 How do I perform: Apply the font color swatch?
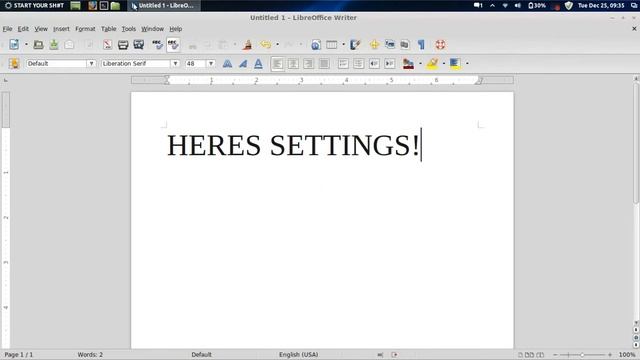(408, 64)
